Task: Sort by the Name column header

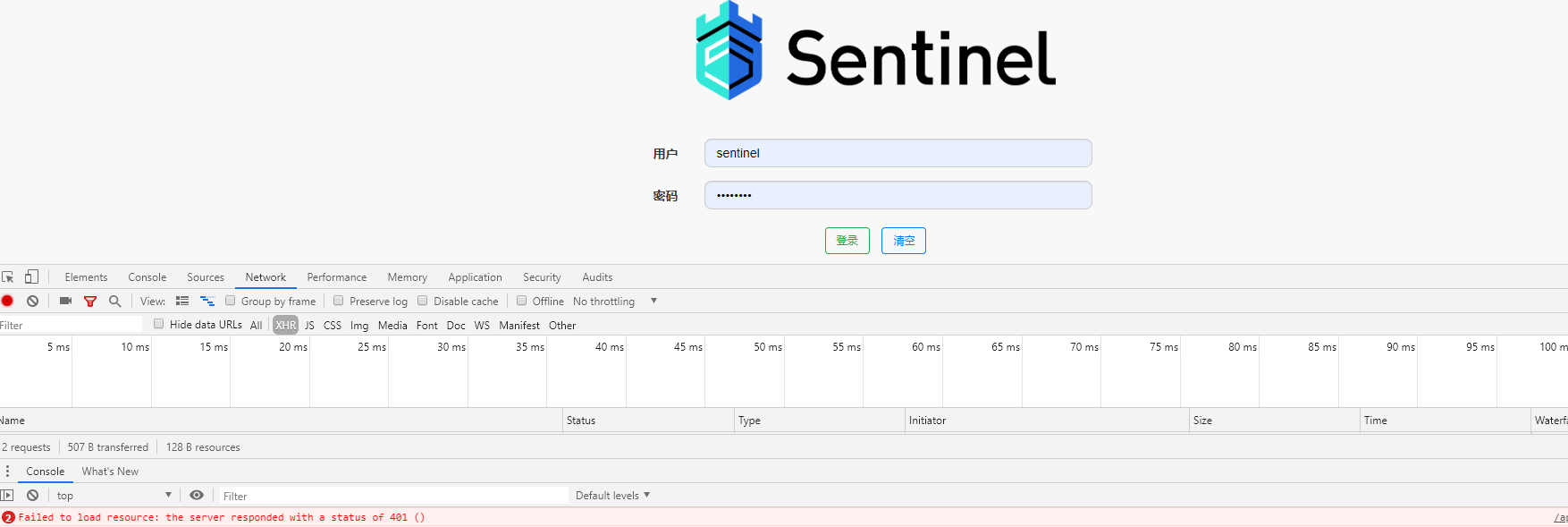Action: pyautogui.click(x=281, y=421)
